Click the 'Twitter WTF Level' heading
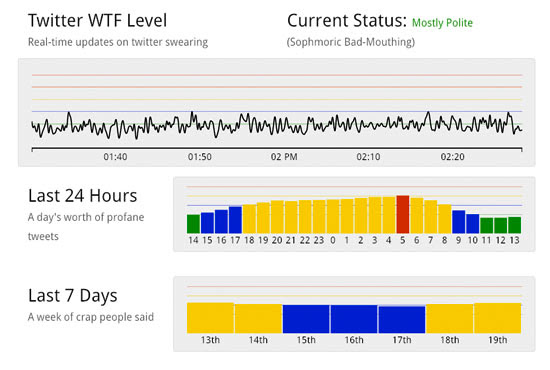Image resolution: width=550 pixels, height=370 pixels. 98,20
